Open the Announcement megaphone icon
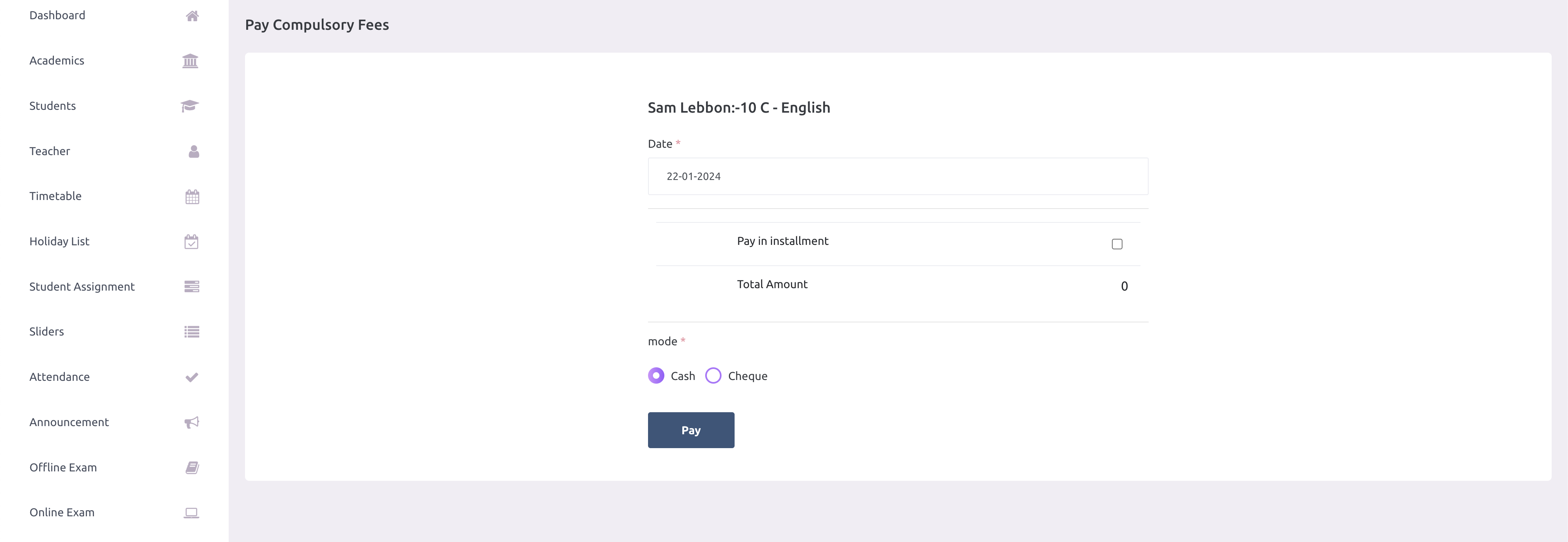This screenshot has width=1568, height=542. pyautogui.click(x=192, y=422)
